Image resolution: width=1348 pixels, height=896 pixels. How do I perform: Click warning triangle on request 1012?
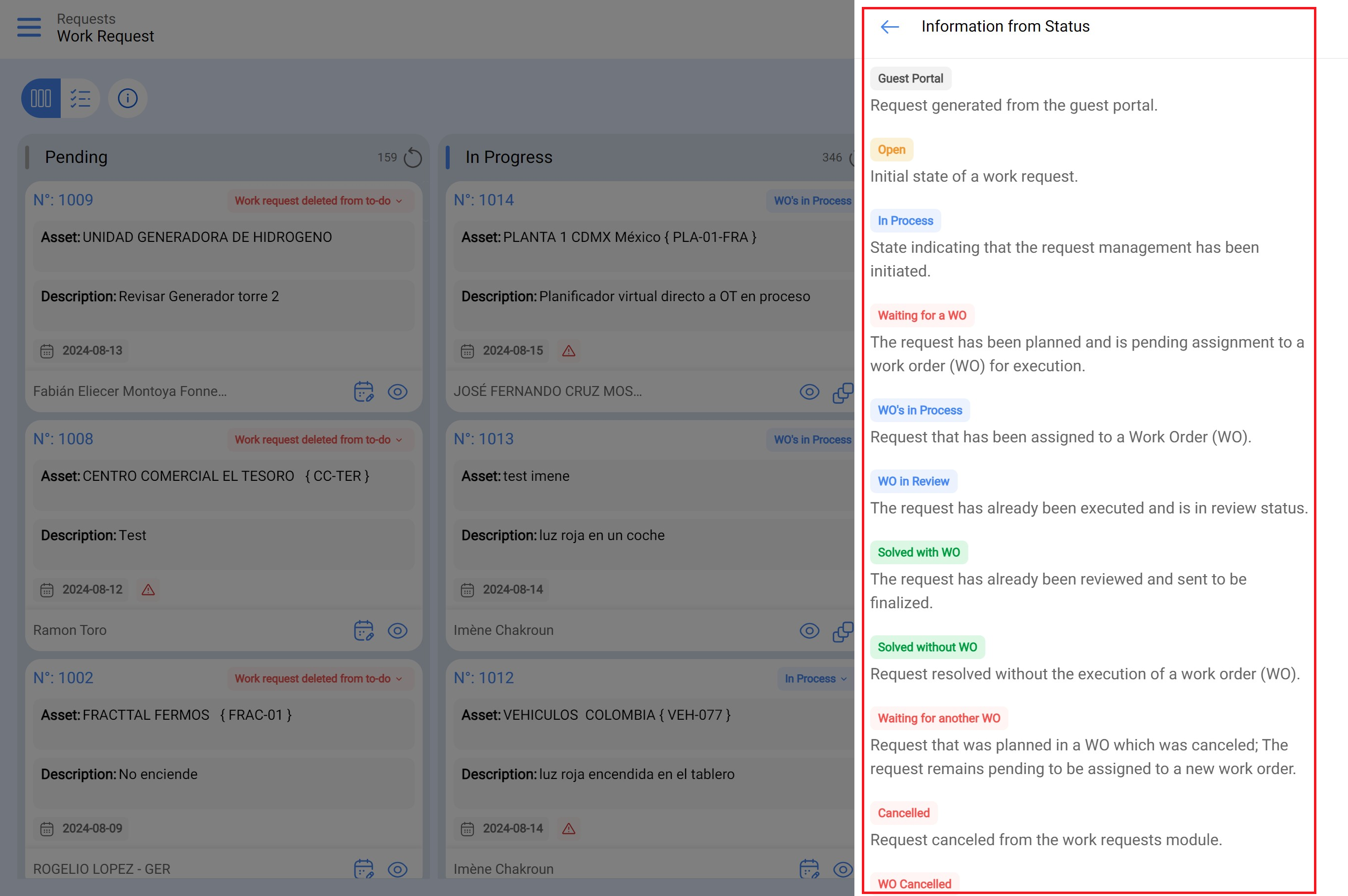568,828
